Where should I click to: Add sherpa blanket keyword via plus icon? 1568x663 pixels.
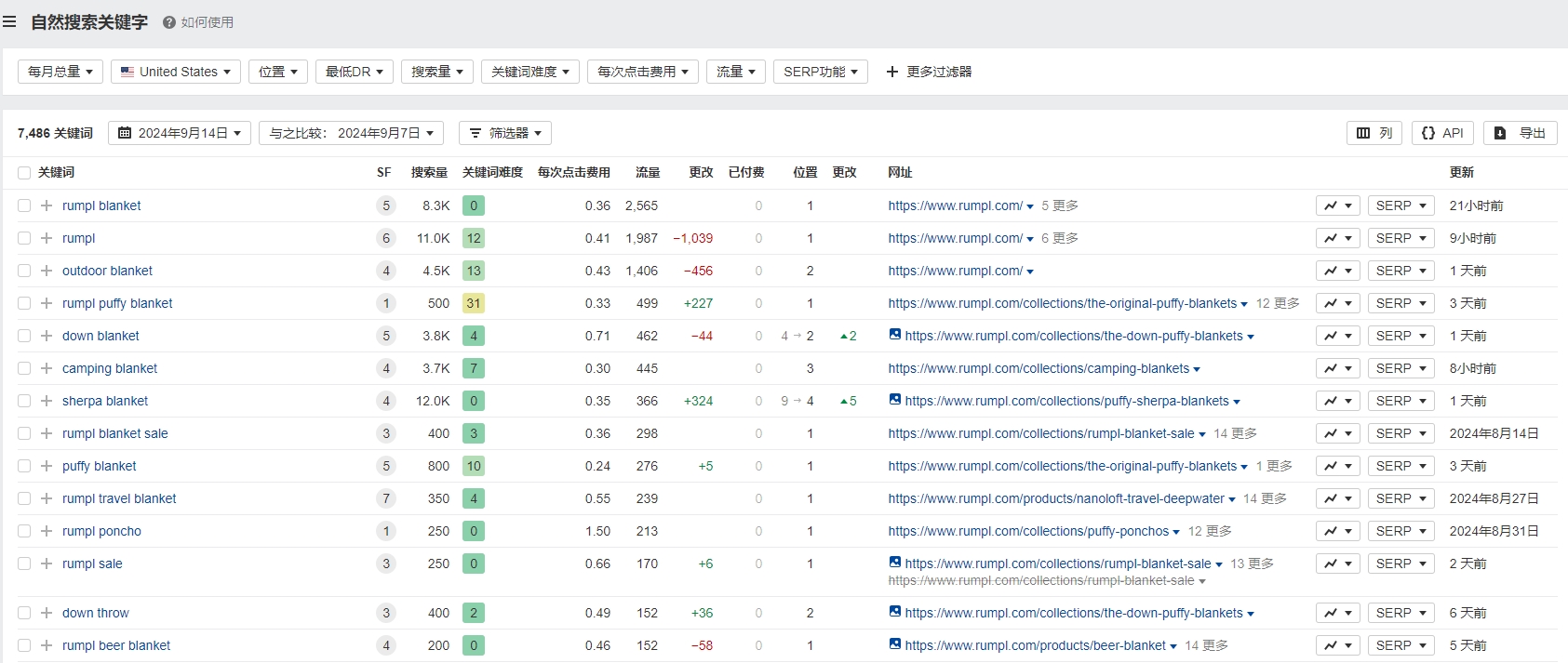click(47, 401)
